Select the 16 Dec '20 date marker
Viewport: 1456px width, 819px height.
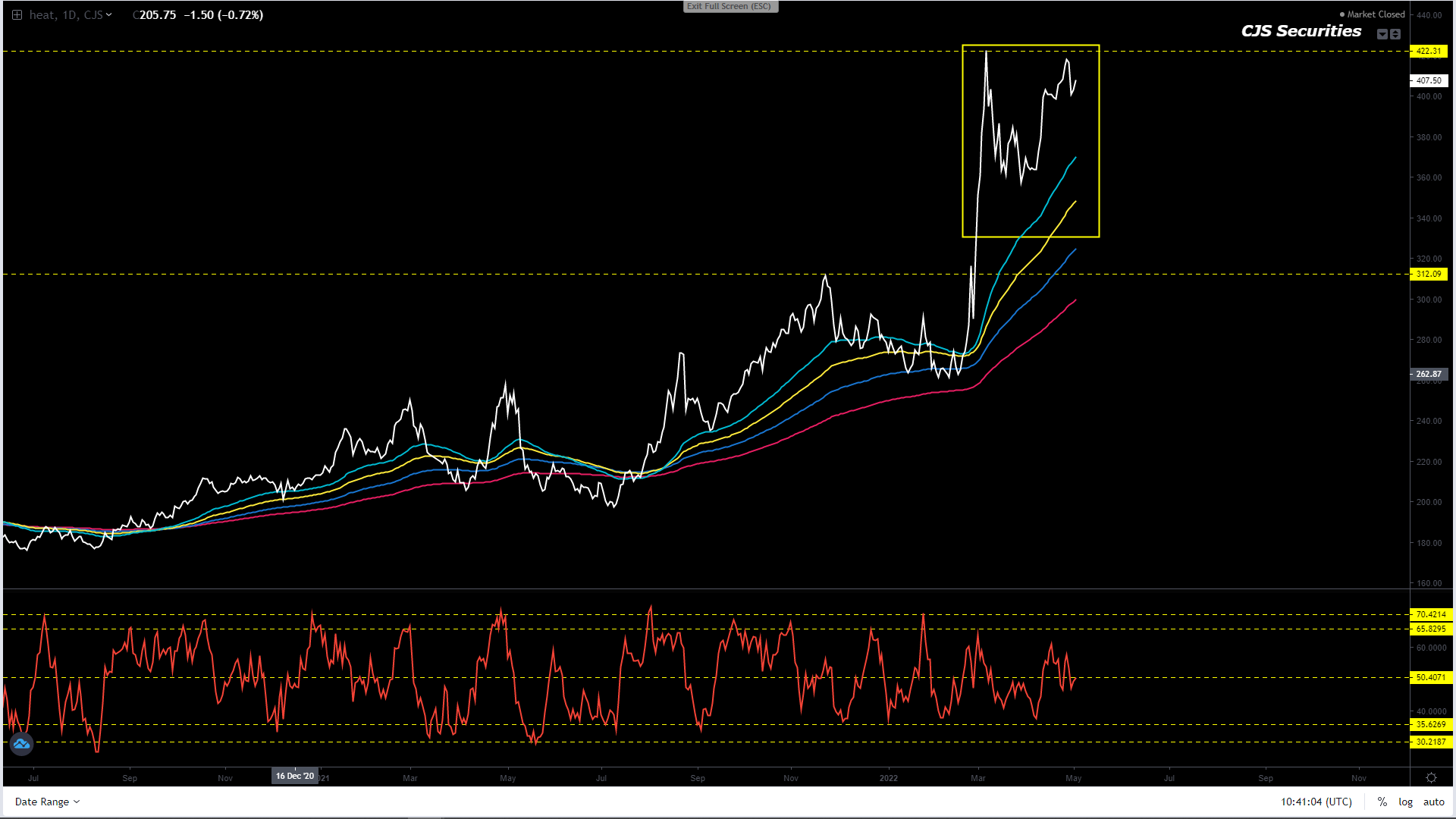point(294,776)
